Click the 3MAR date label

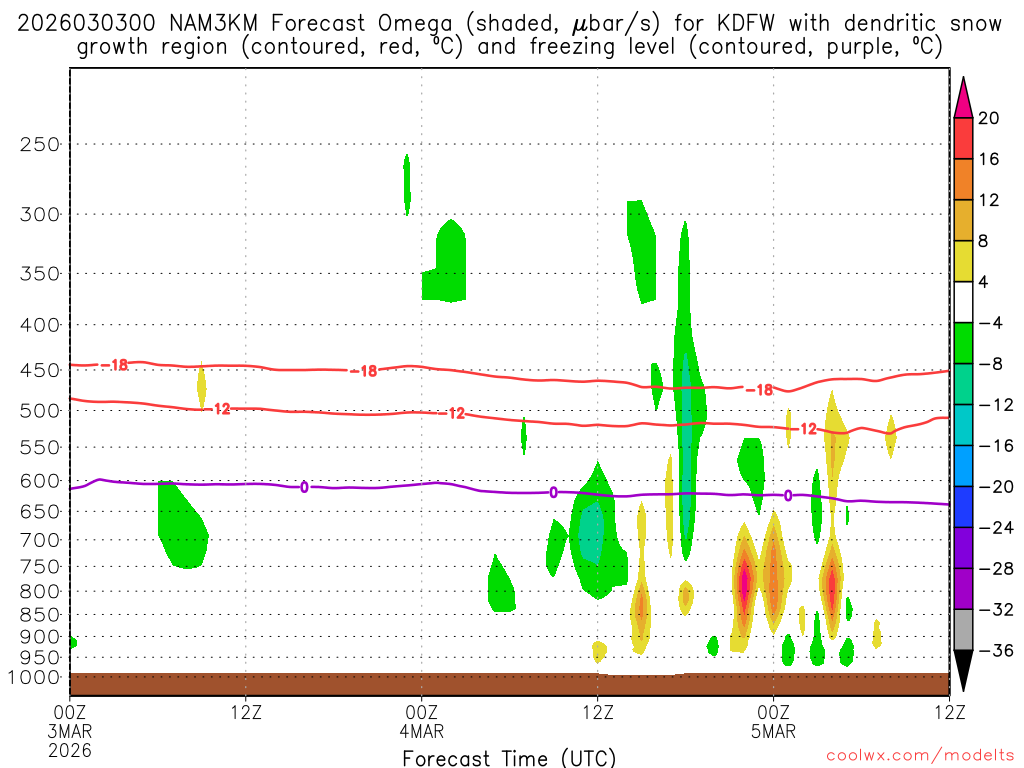coord(70,731)
